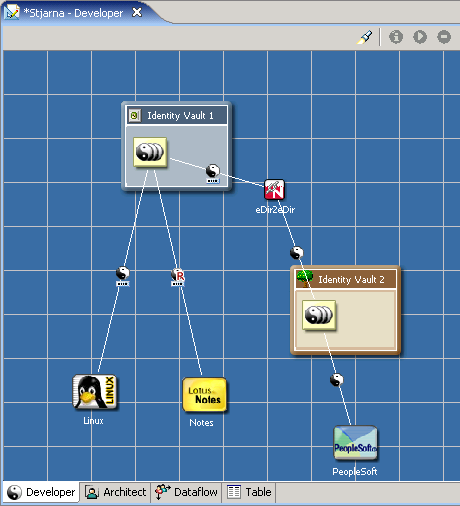Click the Identity Vault 1 title text

(180, 116)
